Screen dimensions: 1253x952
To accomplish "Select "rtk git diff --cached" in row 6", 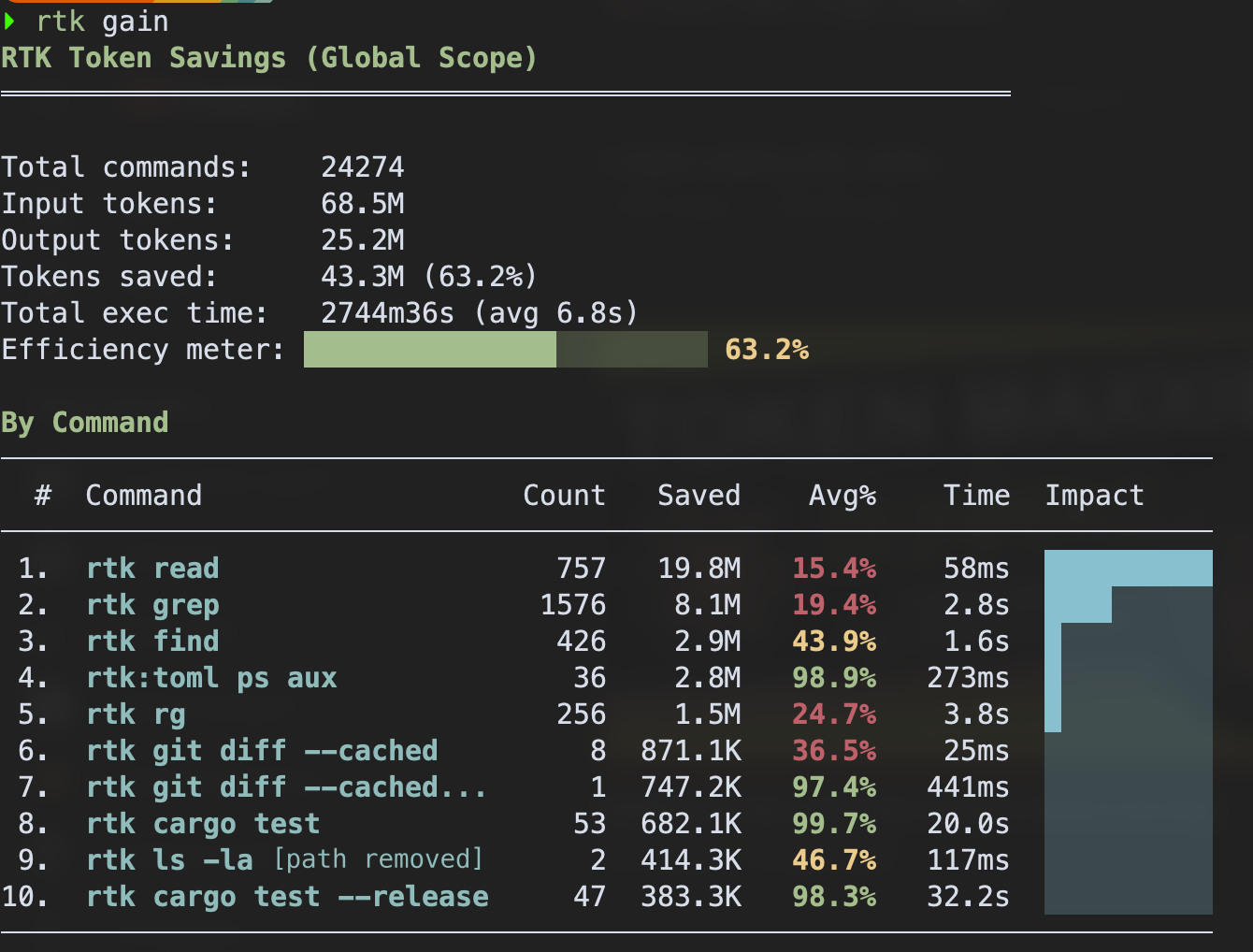I will click(x=262, y=751).
